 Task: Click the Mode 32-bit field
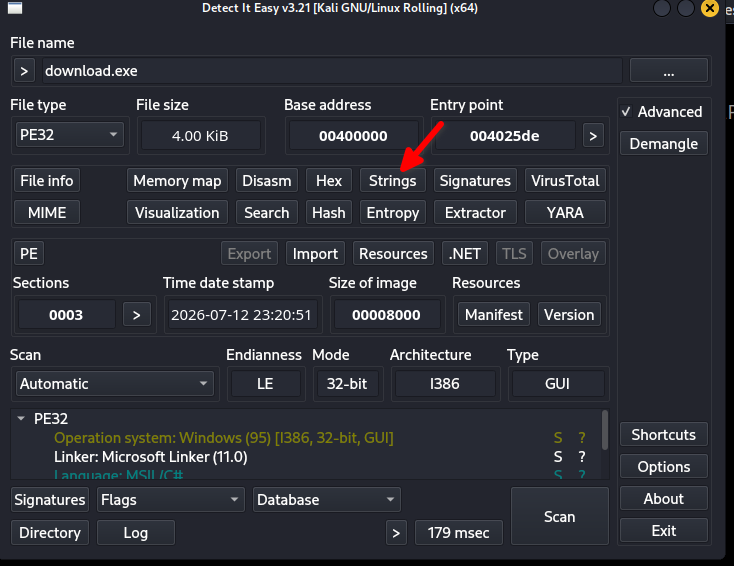point(347,384)
